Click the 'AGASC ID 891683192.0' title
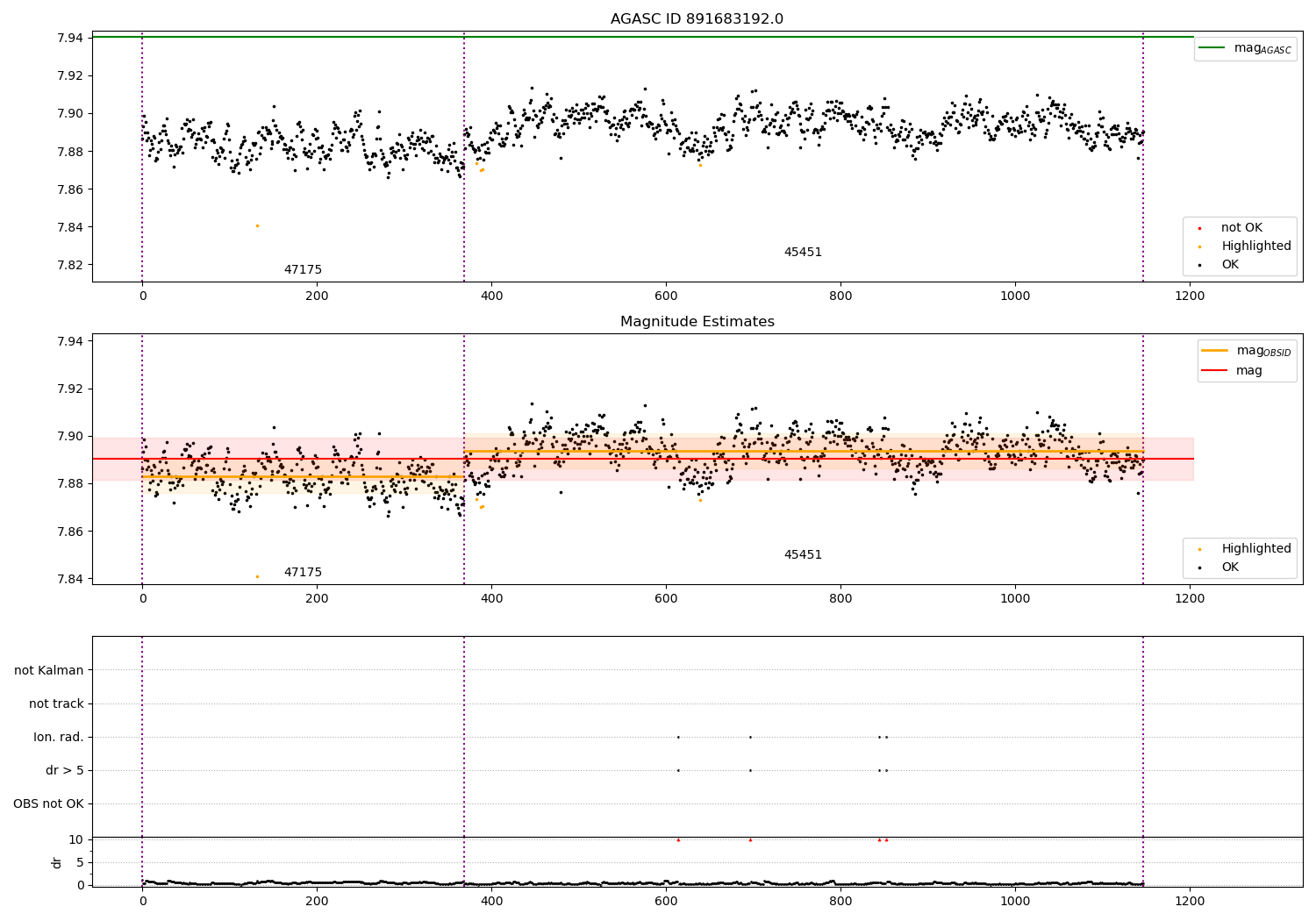The height and width of the screenshot is (921, 1316). [697, 19]
